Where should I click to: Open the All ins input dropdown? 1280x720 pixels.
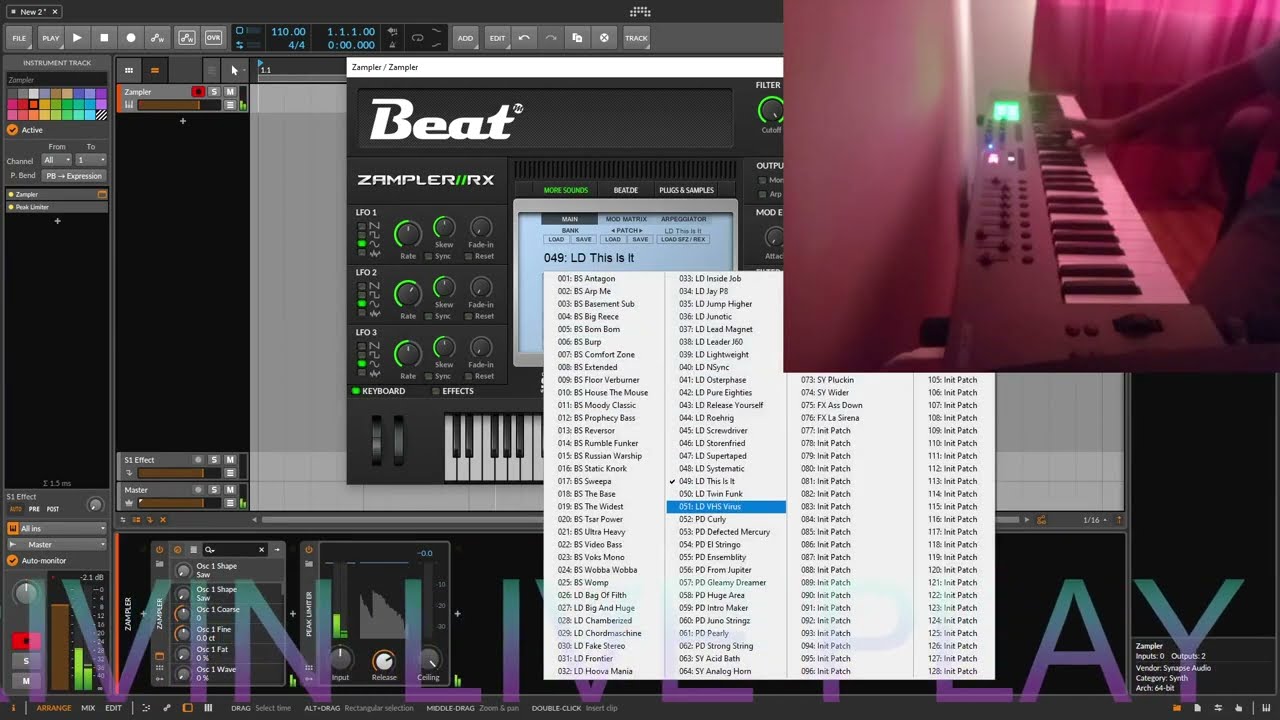pos(56,528)
